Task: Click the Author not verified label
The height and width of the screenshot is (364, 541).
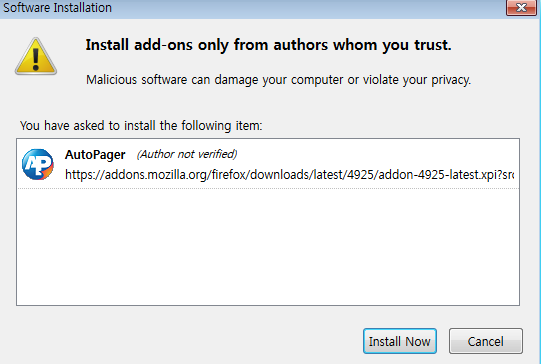Action: click(x=187, y=154)
